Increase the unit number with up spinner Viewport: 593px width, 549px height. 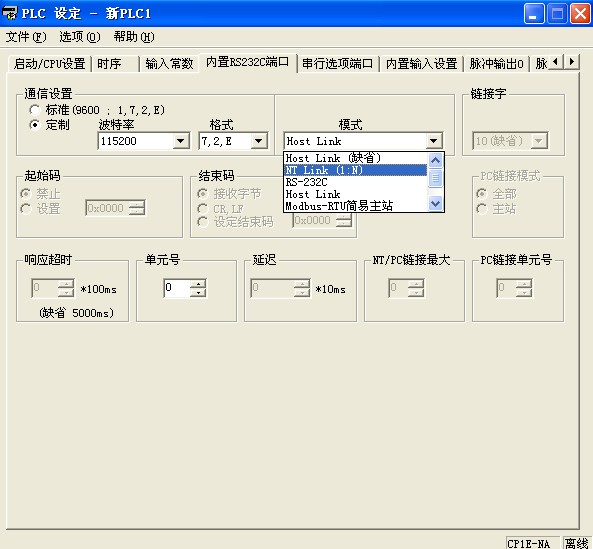pyautogui.click(x=198, y=284)
